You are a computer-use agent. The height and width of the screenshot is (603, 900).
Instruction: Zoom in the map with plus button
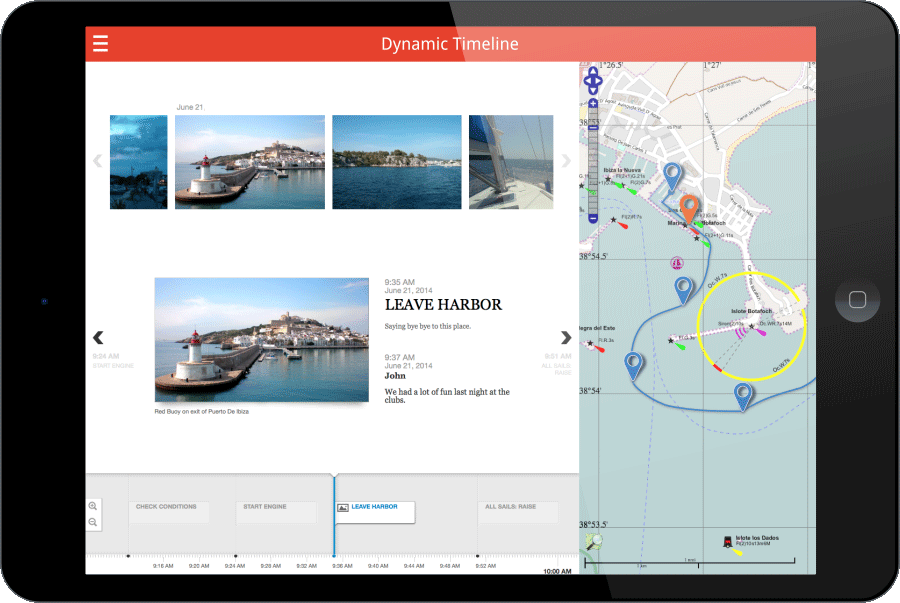[x=593, y=104]
